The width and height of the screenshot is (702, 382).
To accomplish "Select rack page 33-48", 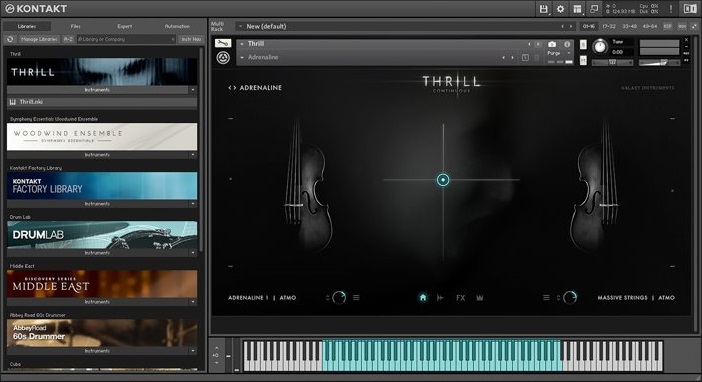I will [629, 26].
